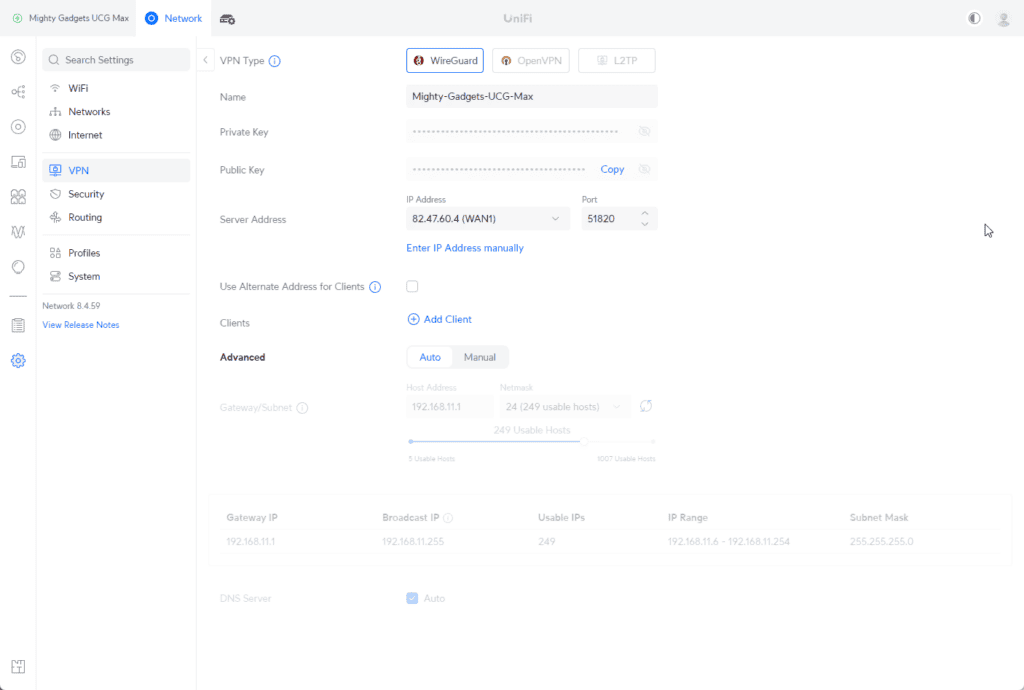Click Enter IP Address manually link
The image size is (1024, 690).
point(465,248)
